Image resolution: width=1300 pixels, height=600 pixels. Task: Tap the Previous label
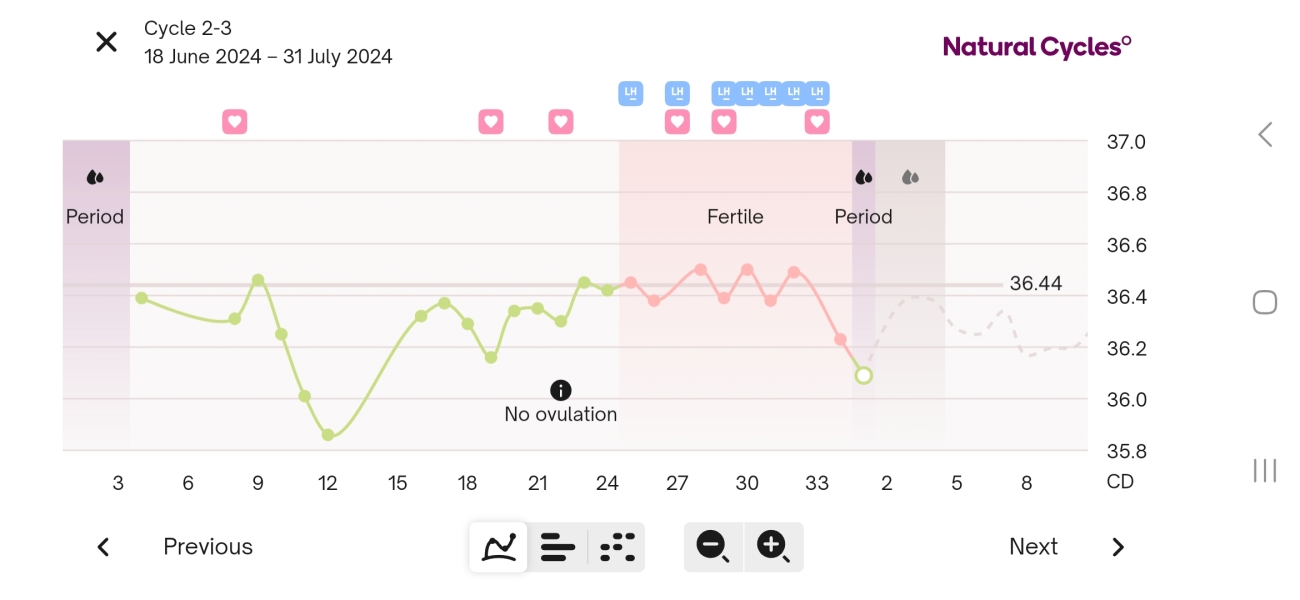coord(208,547)
